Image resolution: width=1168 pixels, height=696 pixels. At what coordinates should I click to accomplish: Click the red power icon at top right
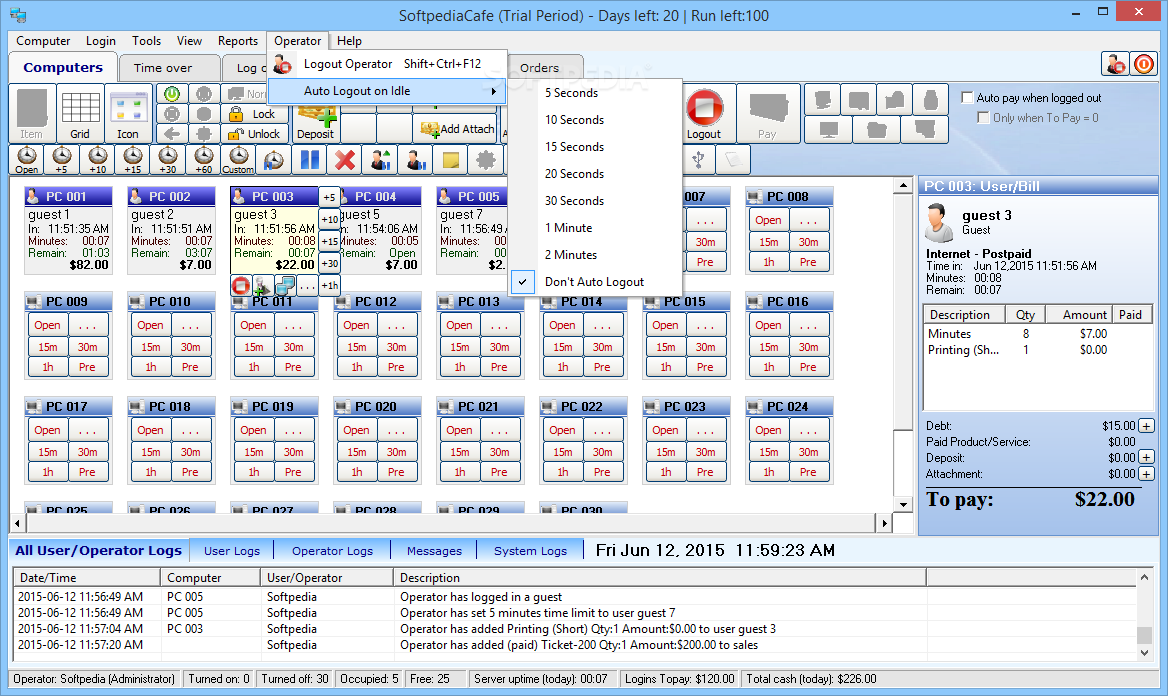(x=1143, y=64)
